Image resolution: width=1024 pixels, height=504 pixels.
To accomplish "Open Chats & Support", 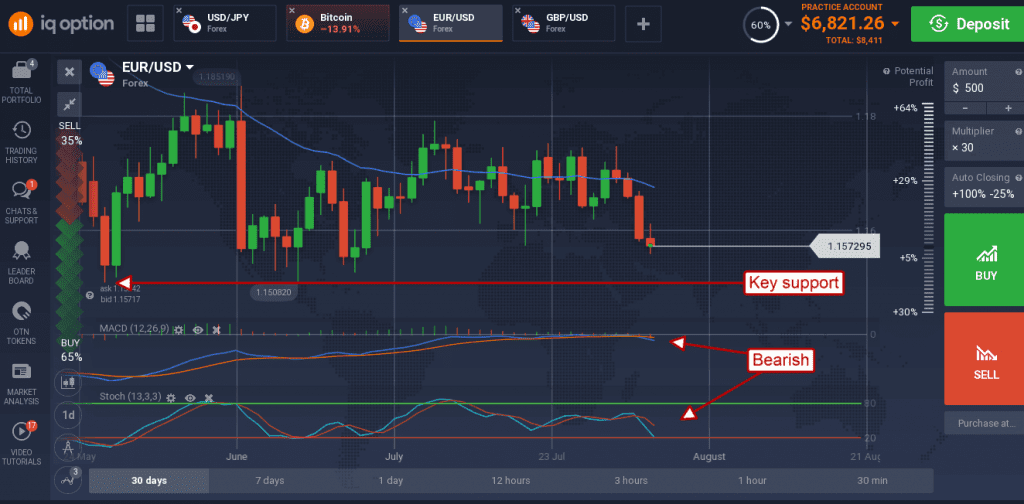I will [22, 202].
